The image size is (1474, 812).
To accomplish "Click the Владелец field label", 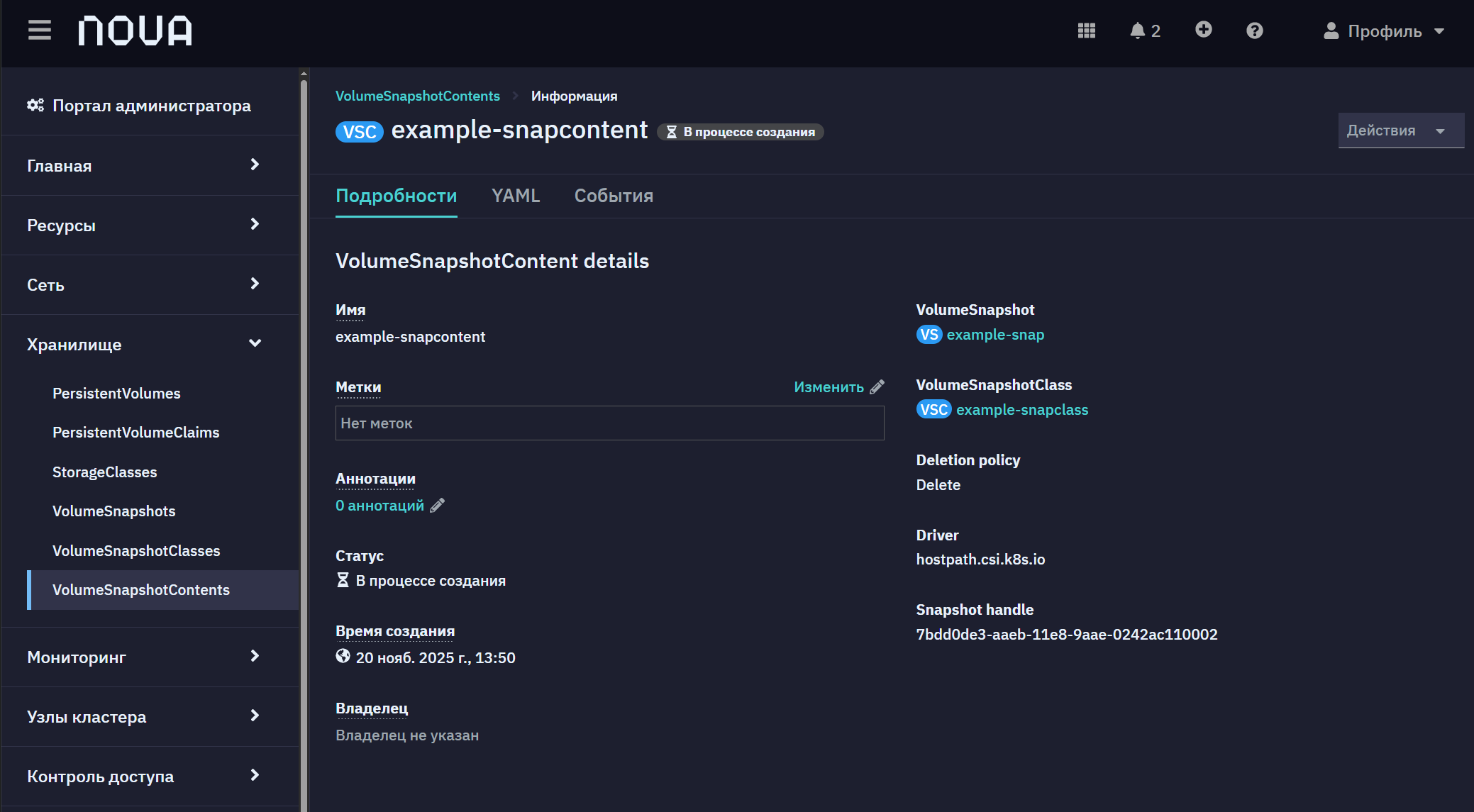I will [372, 708].
